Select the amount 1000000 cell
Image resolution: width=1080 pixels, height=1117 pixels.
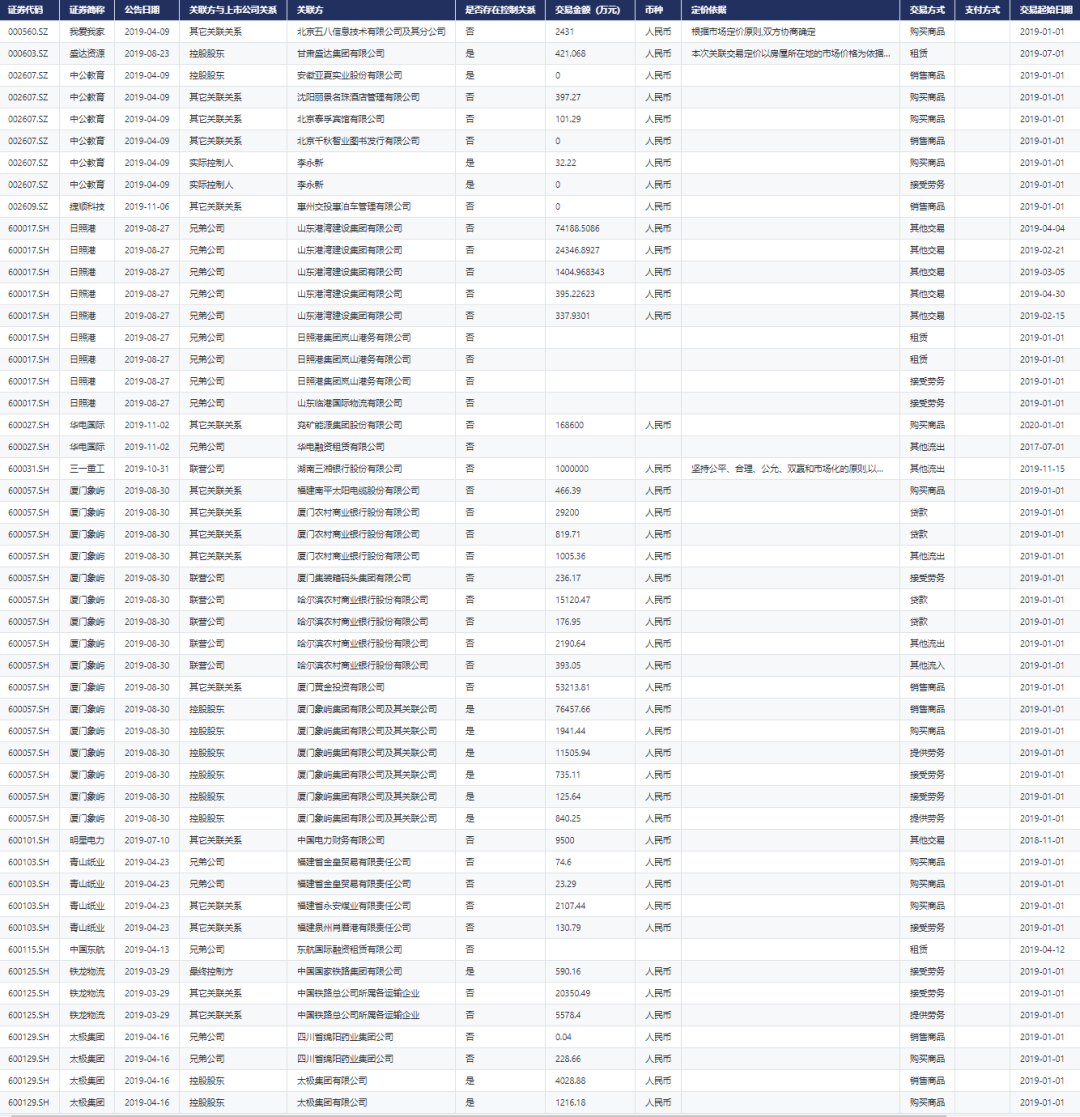[572, 469]
